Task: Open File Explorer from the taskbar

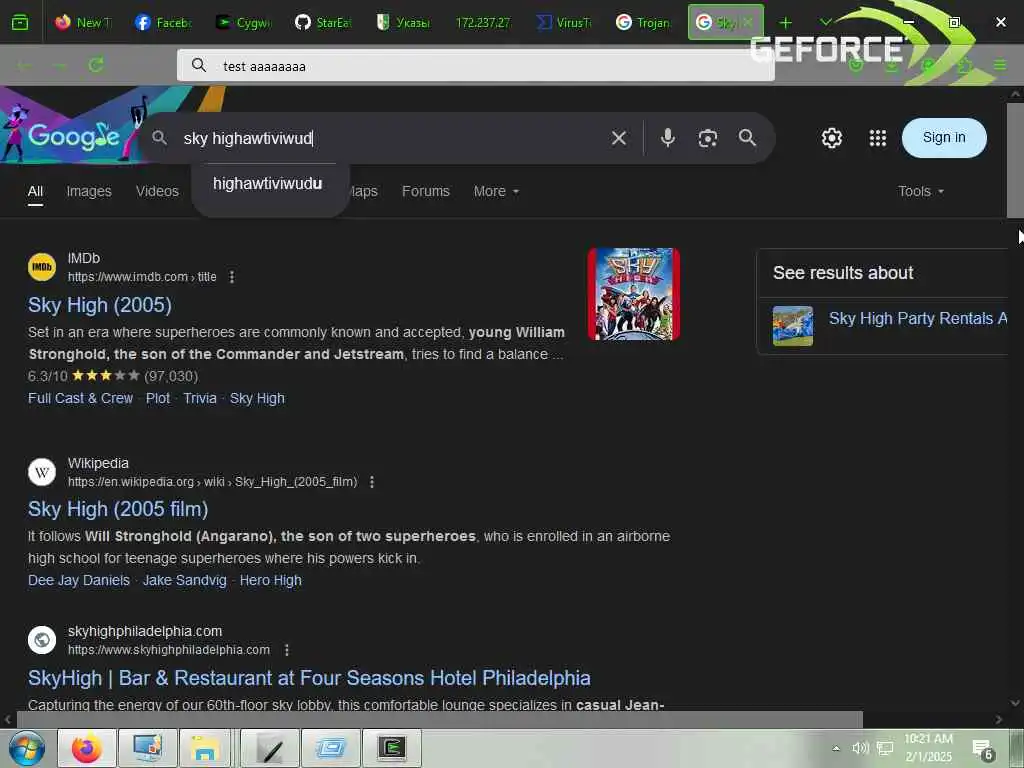Action: 204,748
